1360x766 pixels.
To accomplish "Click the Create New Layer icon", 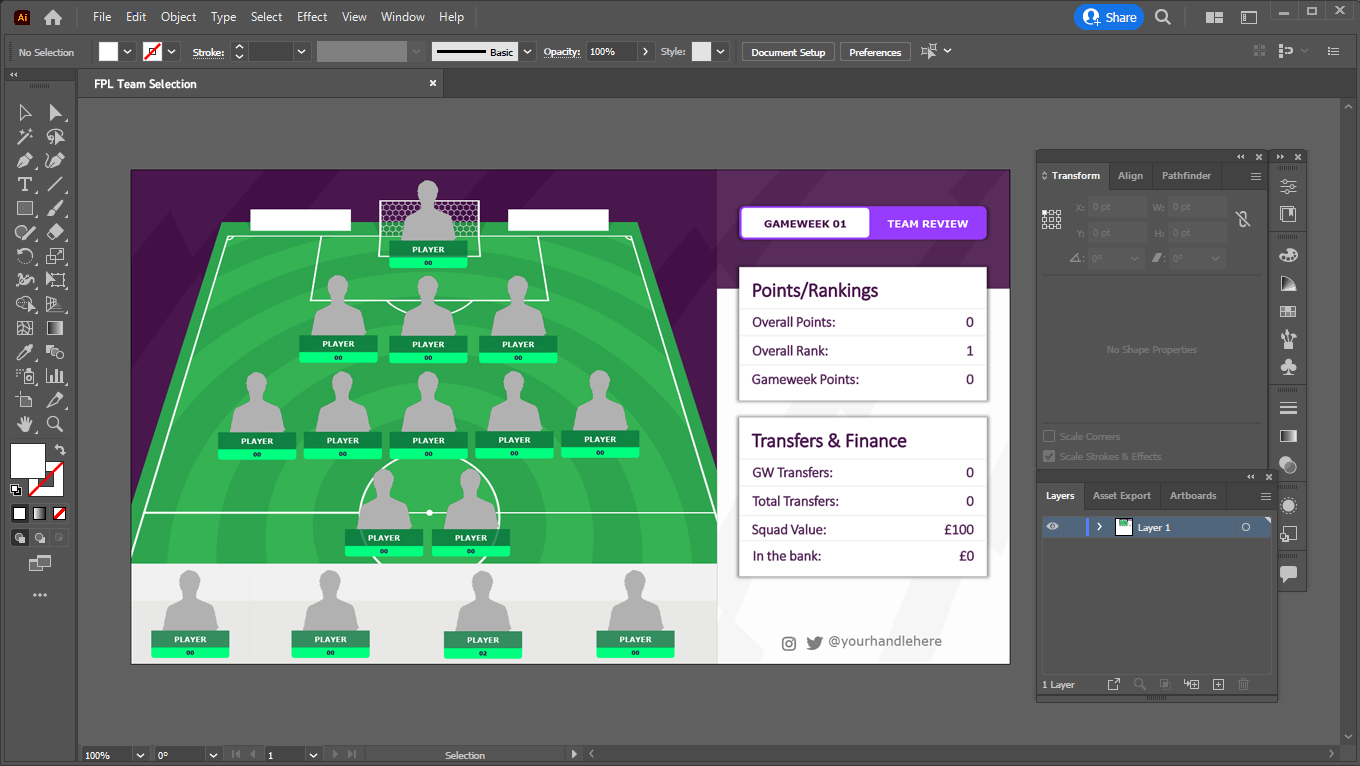I will [1218, 684].
